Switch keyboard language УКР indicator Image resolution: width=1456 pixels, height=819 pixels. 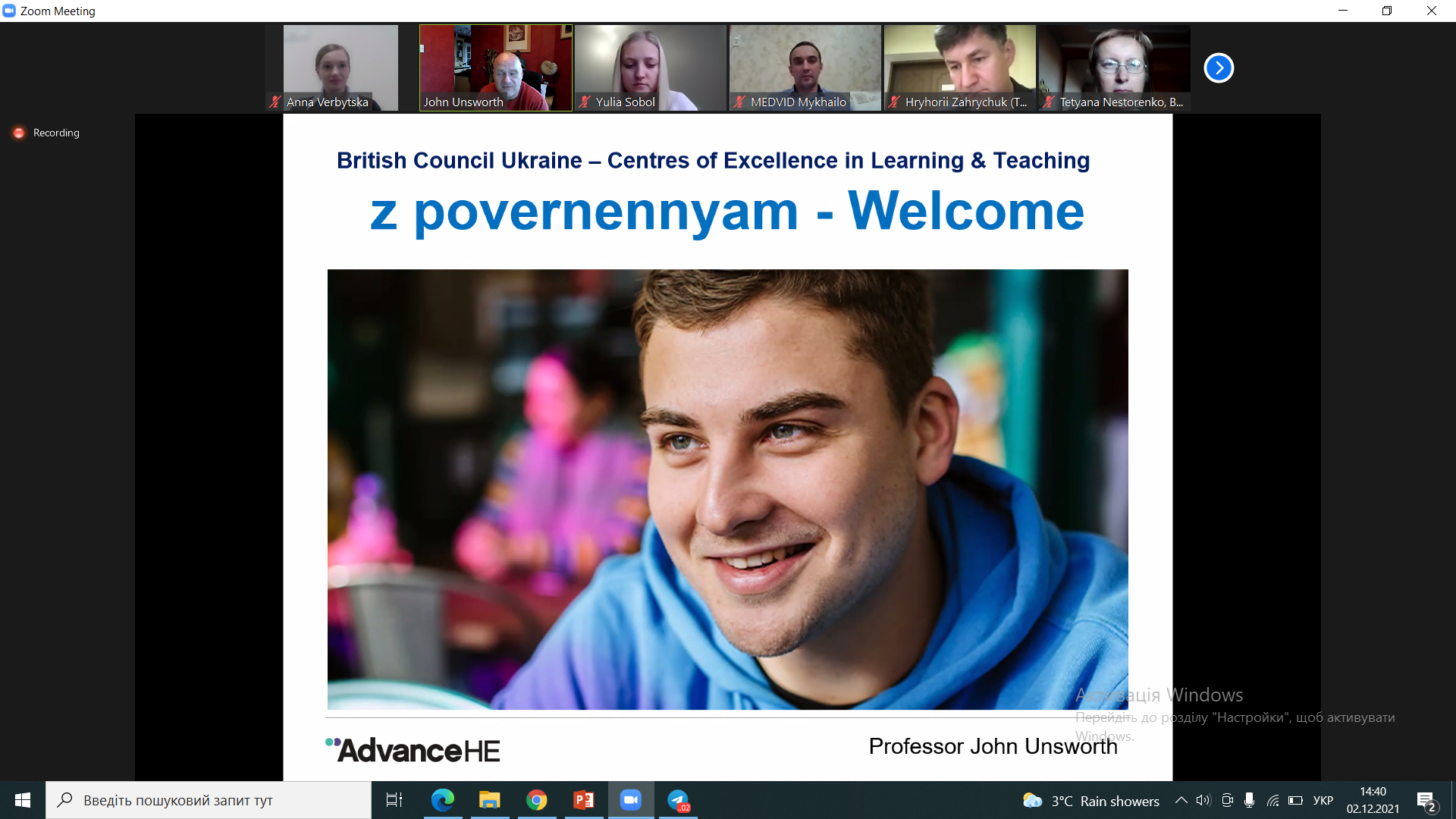tap(1323, 801)
